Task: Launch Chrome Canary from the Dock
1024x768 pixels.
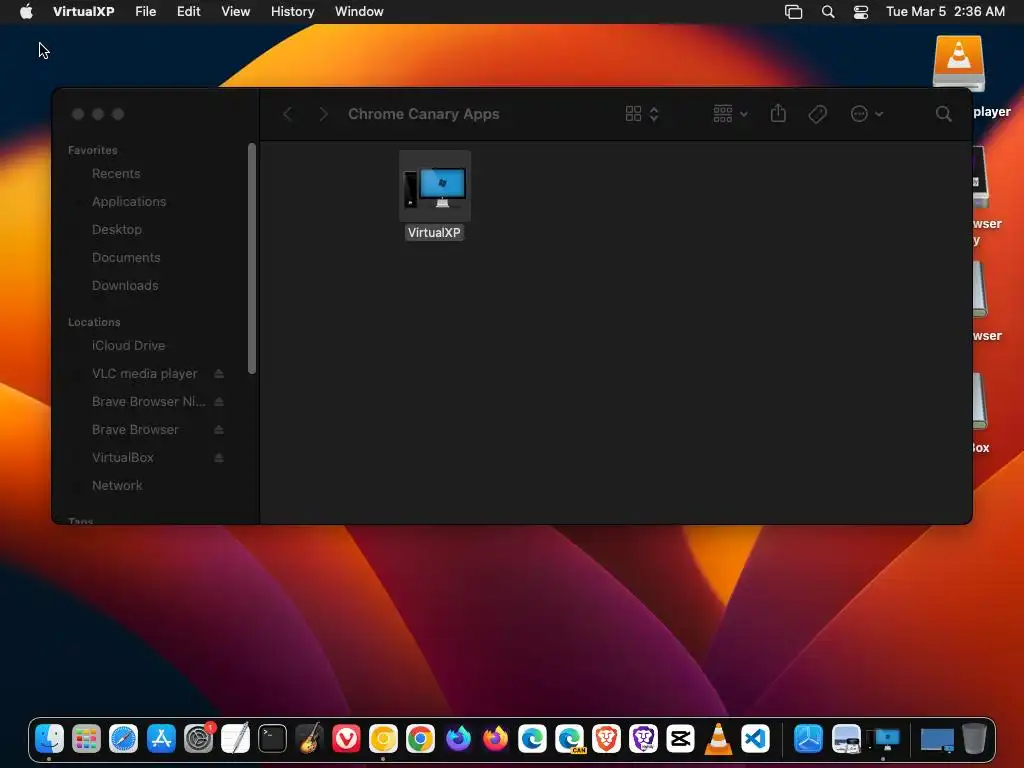Action: pyautogui.click(x=383, y=739)
